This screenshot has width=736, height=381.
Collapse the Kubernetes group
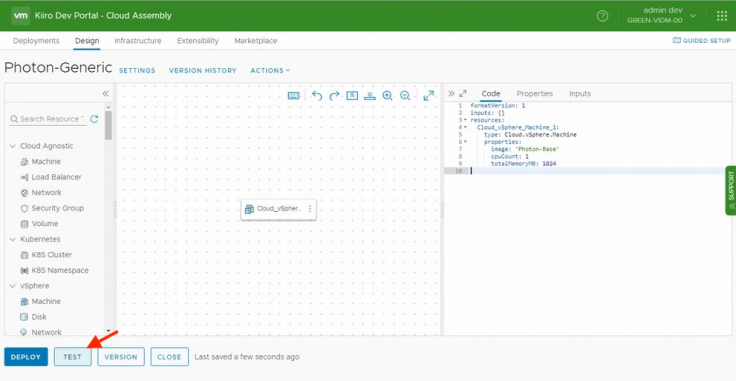pyautogui.click(x=13, y=239)
